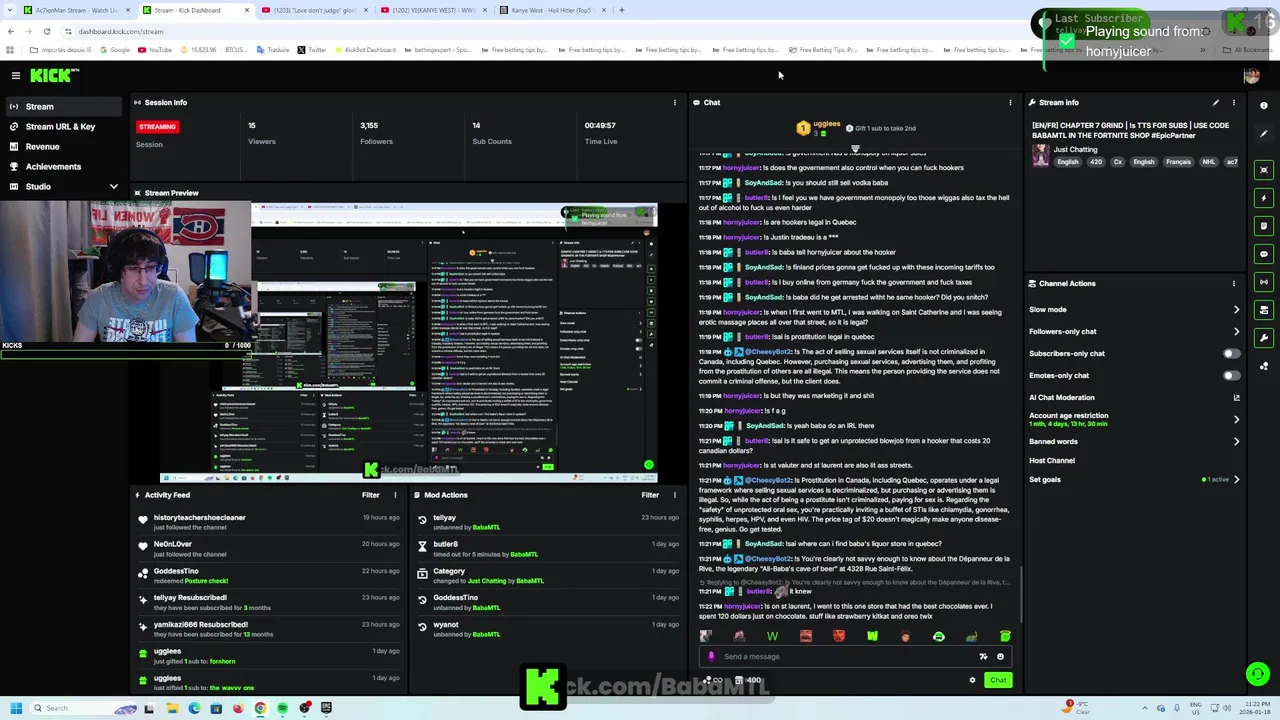Open the emoji picker in chat input
Image resolution: width=1280 pixels, height=720 pixels.
[1000, 657]
